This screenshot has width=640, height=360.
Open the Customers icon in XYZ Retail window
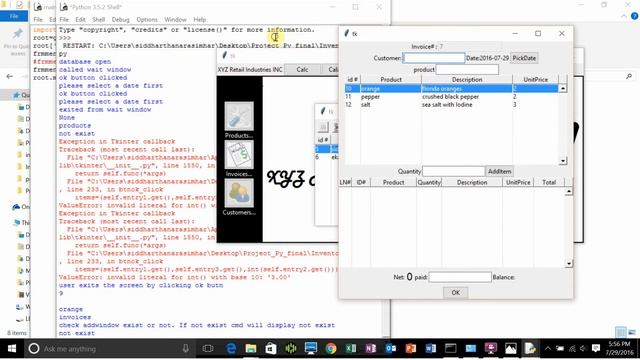[x=239, y=193]
